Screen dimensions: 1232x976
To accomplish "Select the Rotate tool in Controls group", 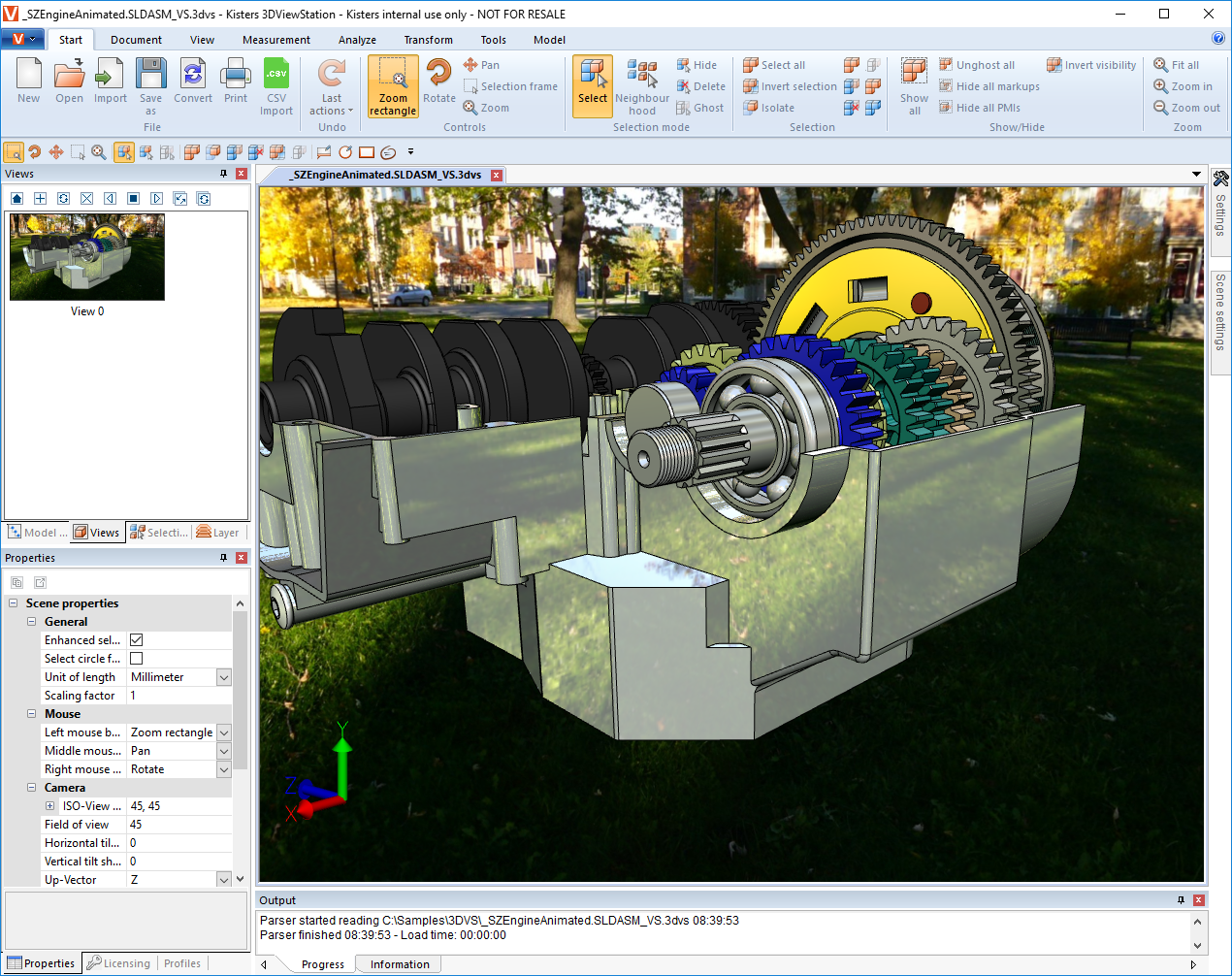I will [438, 81].
